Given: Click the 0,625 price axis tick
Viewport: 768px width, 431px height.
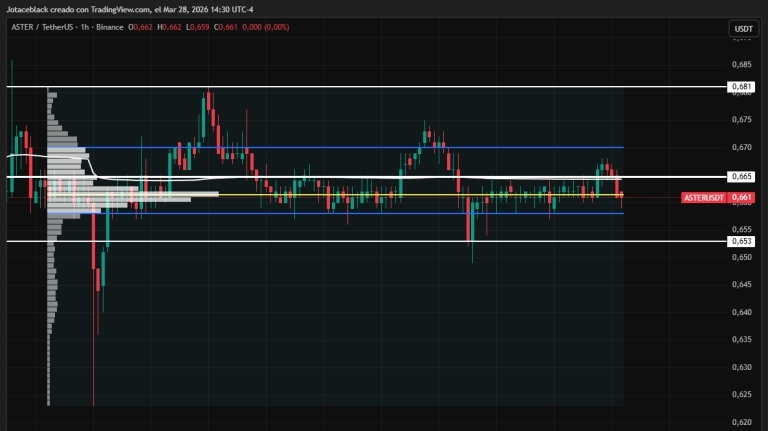Looking at the screenshot, I should pyautogui.click(x=742, y=394).
